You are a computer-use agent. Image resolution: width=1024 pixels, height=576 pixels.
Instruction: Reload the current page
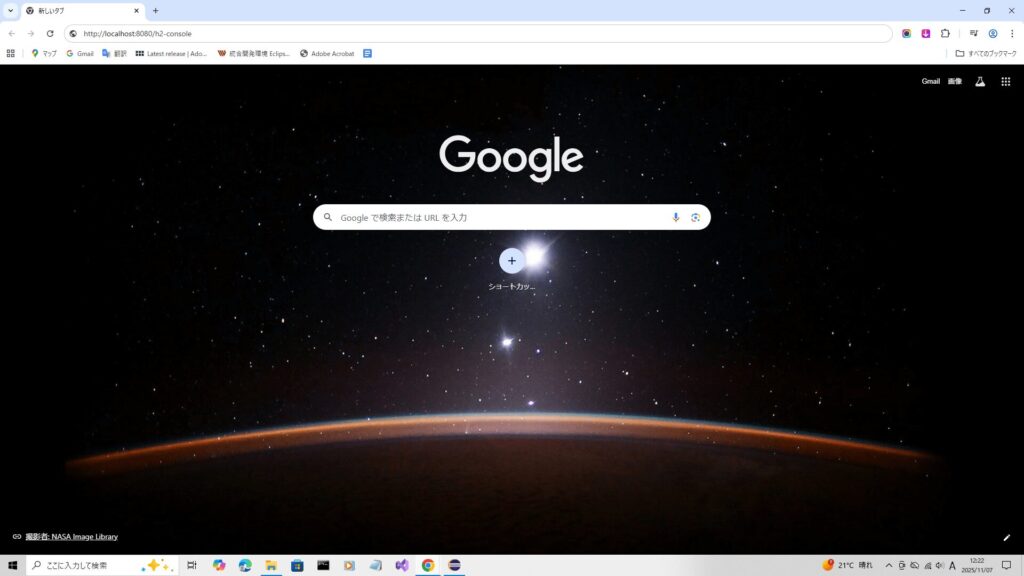coord(50,33)
